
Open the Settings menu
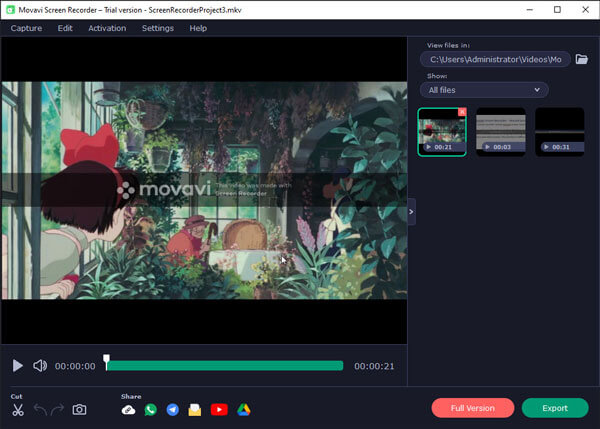(x=158, y=28)
